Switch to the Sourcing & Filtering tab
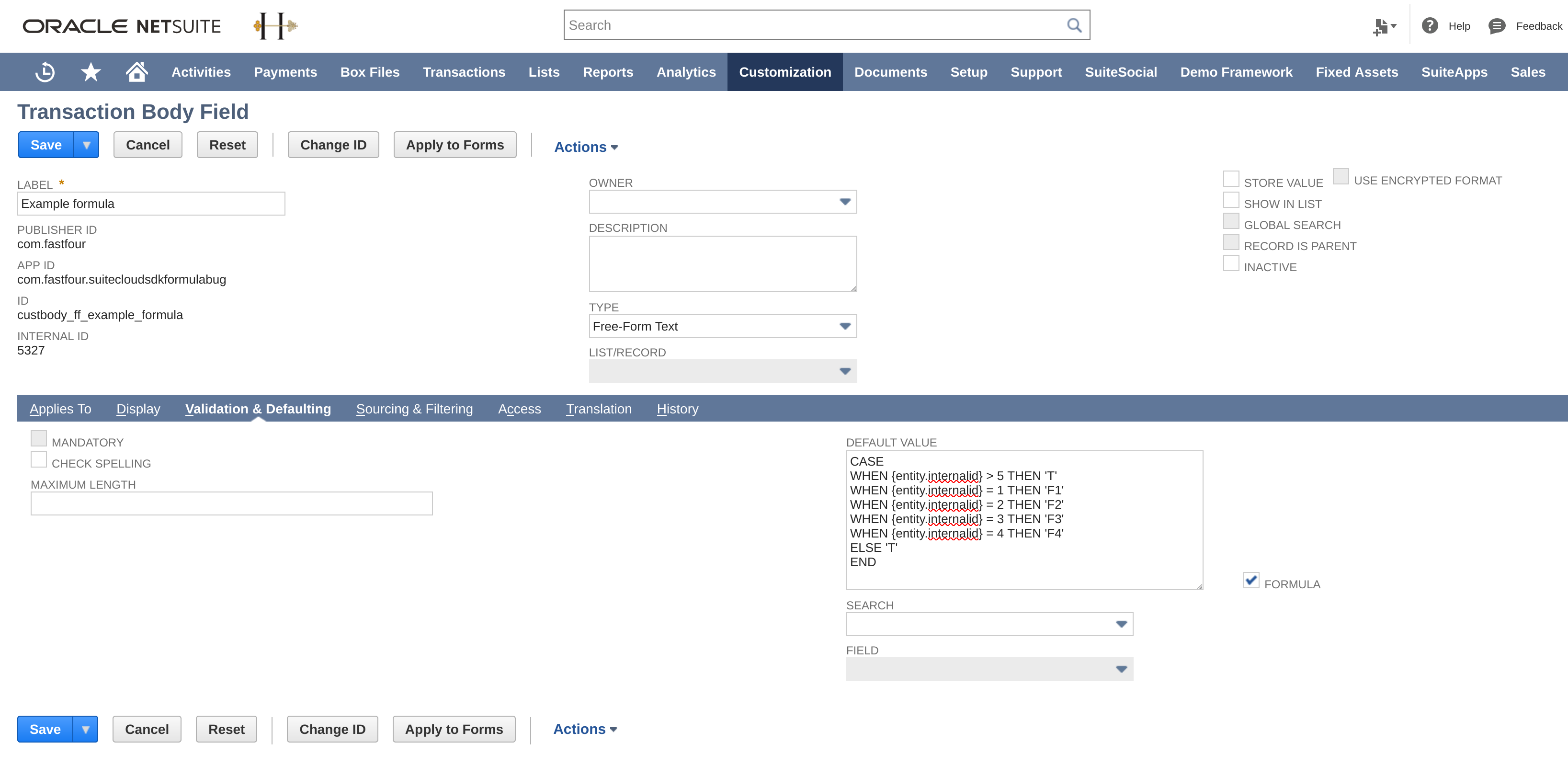The width and height of the screenshot is (1568, 766). pyautogui.click(x=414, y=409)
